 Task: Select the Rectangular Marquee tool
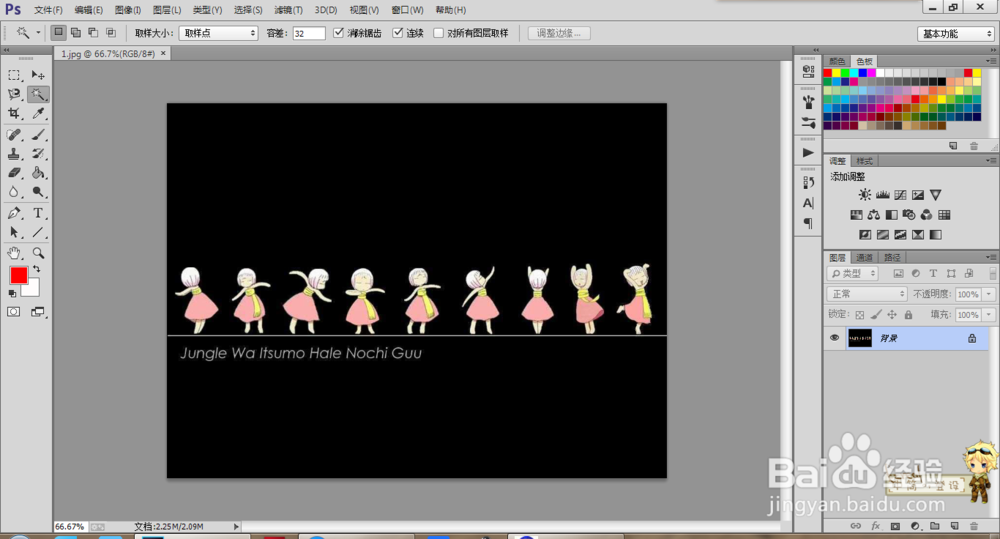coord(14,75)
